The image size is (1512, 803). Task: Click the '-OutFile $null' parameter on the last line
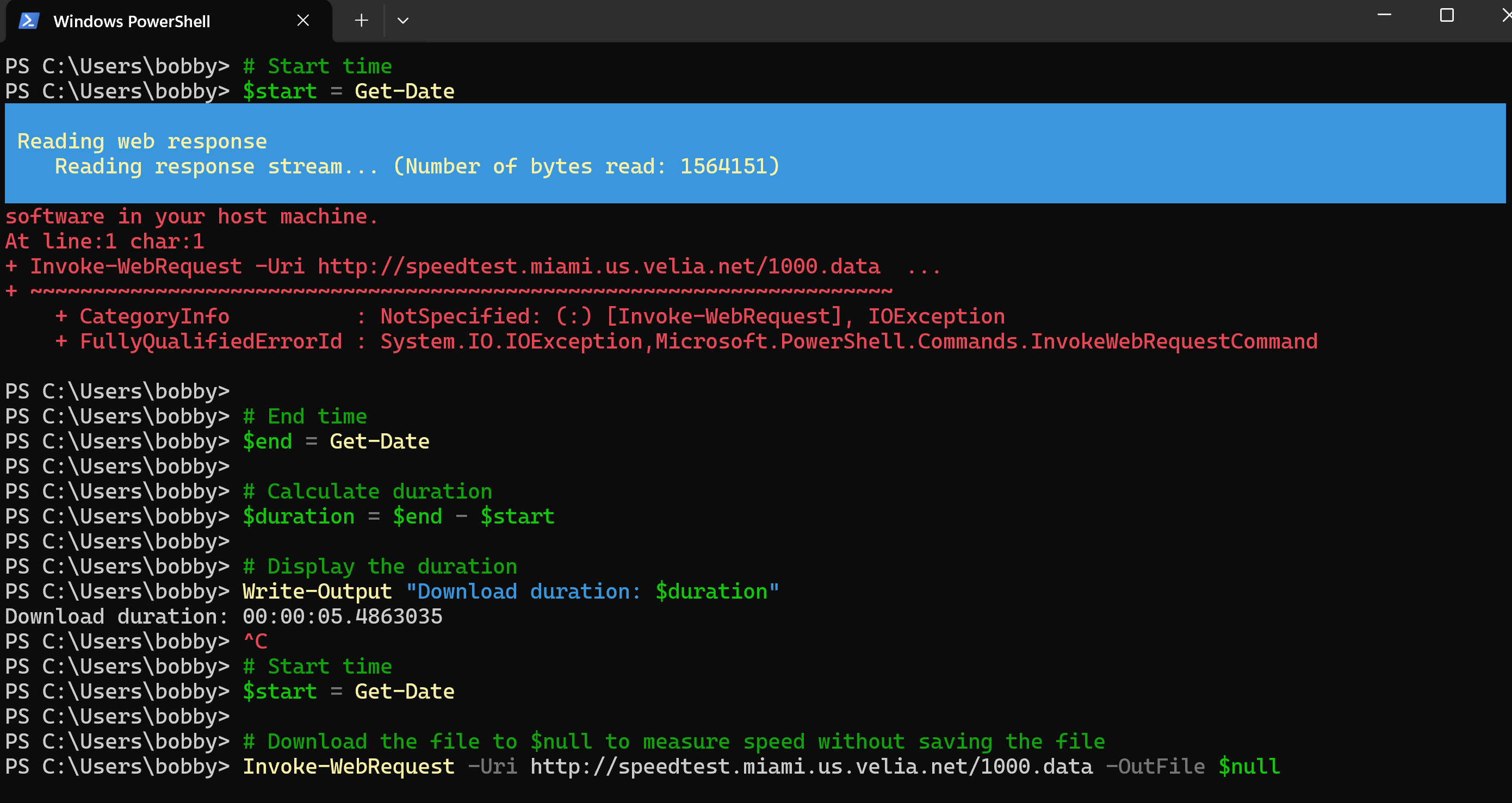coord(1193,767)
